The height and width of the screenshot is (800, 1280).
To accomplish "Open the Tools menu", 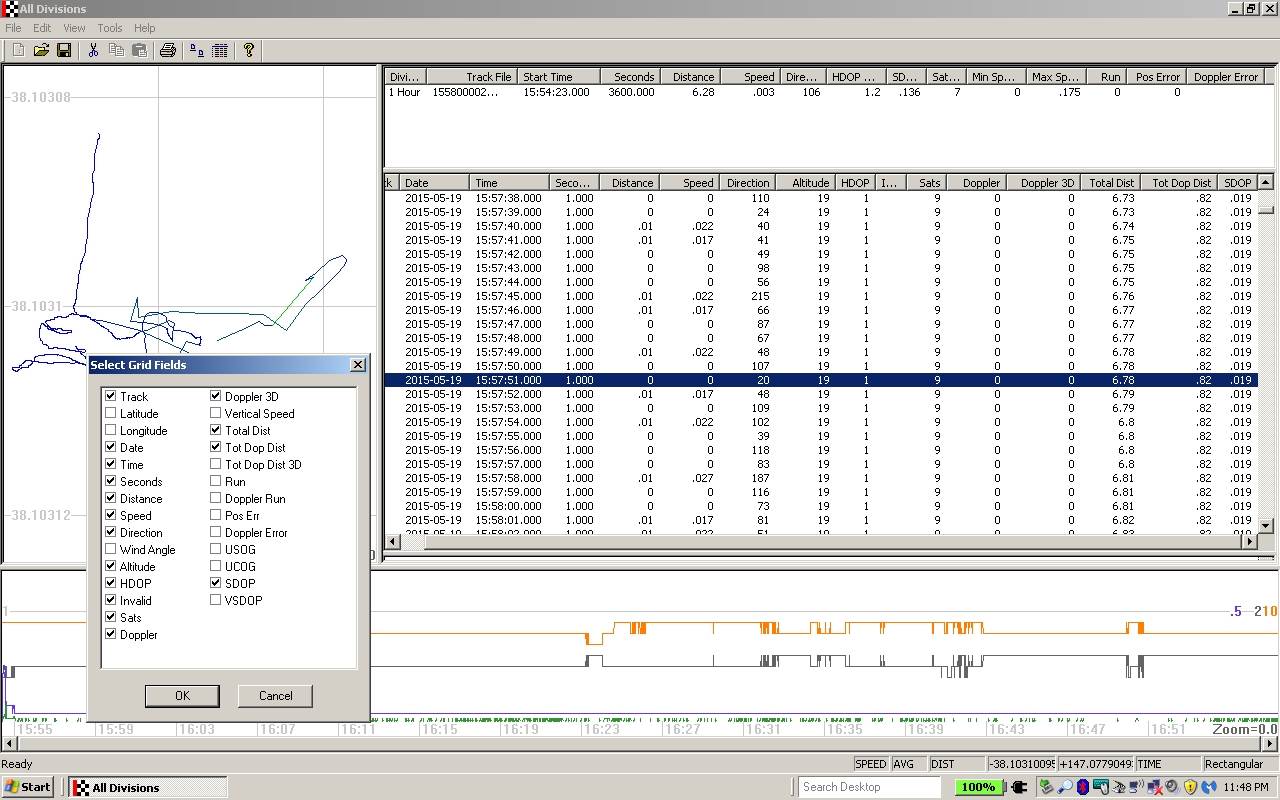I will (109, 28).
